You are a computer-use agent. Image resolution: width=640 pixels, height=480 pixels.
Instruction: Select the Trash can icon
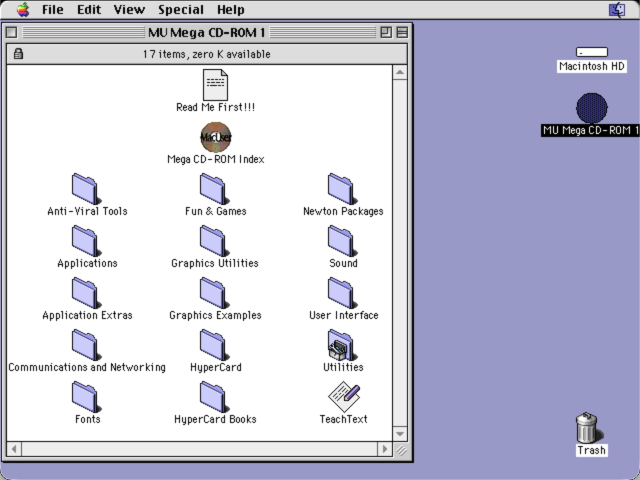point(587,427)
